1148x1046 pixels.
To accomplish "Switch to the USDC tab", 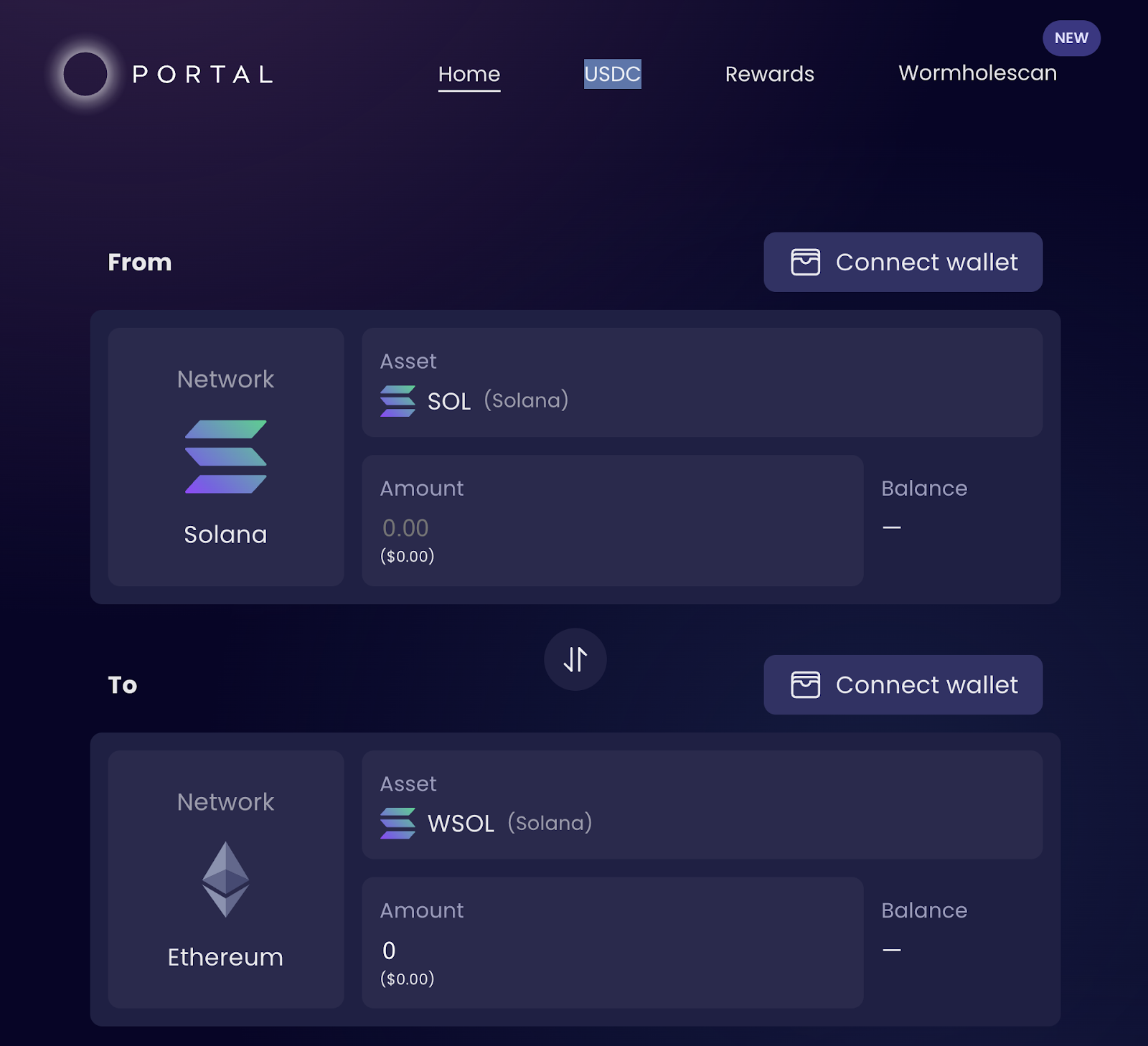I will (612, 74).
